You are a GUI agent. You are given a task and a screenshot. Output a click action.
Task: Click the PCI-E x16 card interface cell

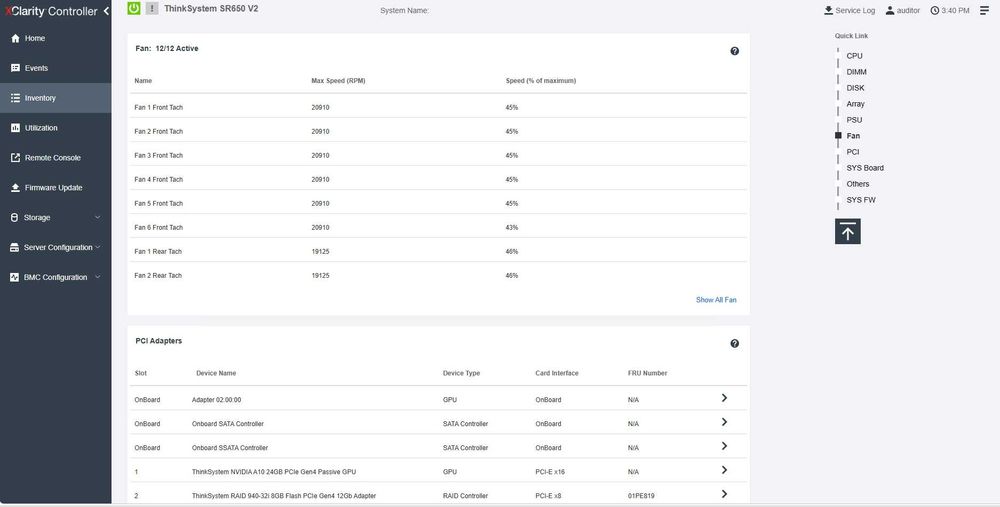[550, 472]
